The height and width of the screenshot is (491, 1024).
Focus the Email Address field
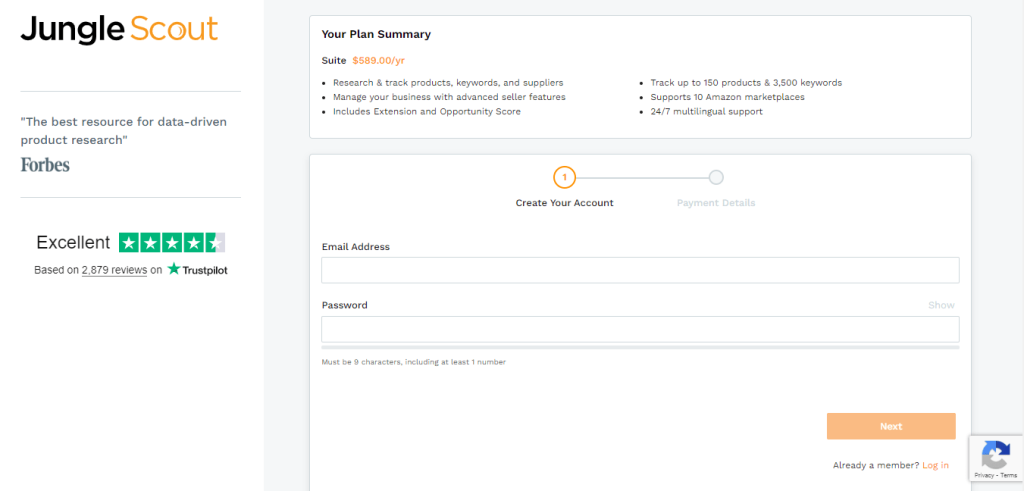click(640, 270)
